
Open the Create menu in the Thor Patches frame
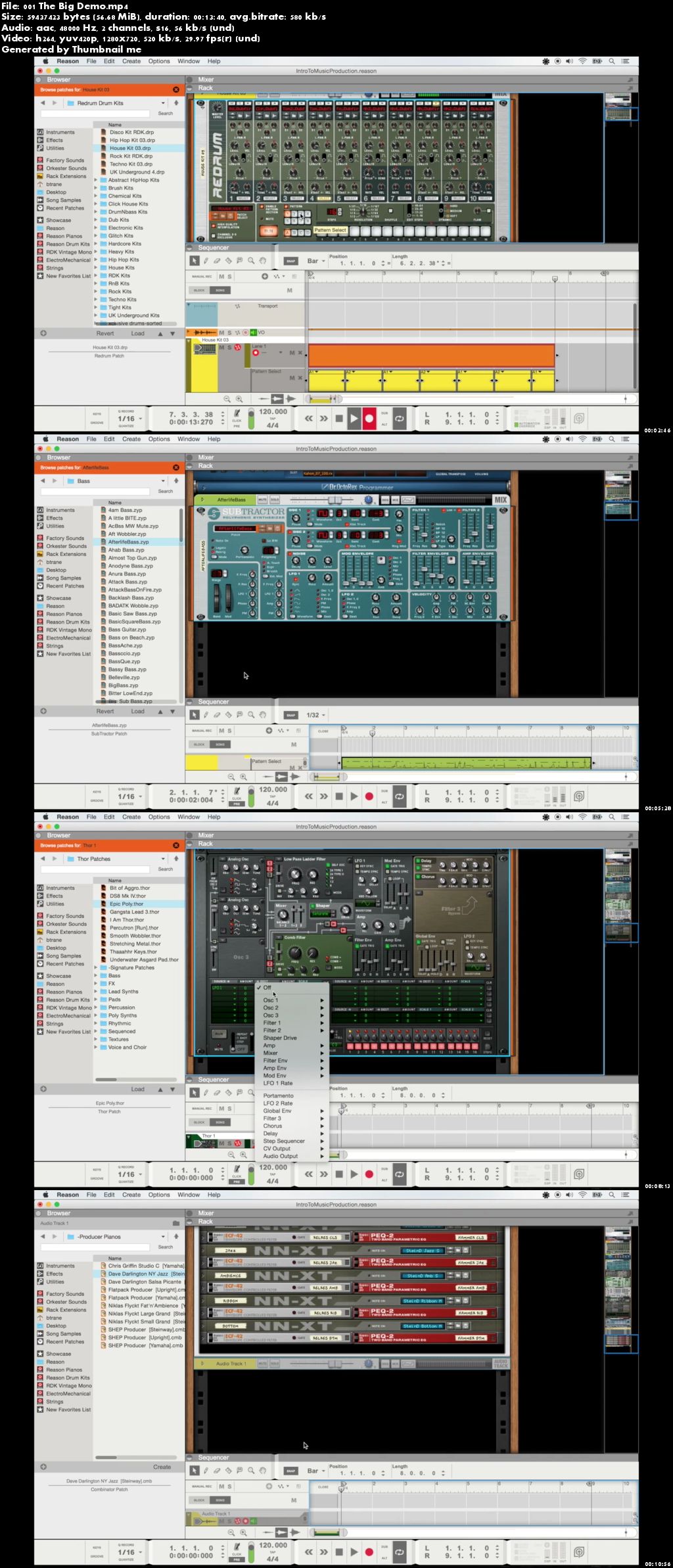[131, 817]
